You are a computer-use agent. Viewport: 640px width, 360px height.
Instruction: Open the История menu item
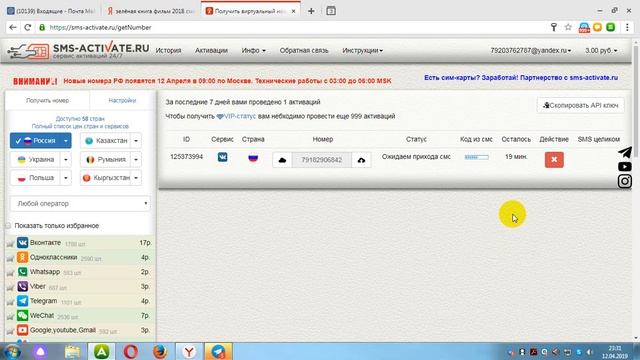(168, 50)
